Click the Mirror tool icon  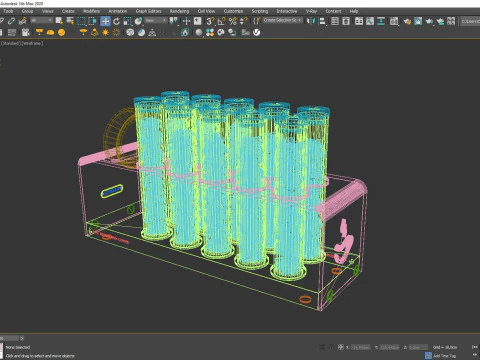tap(311, 21)
